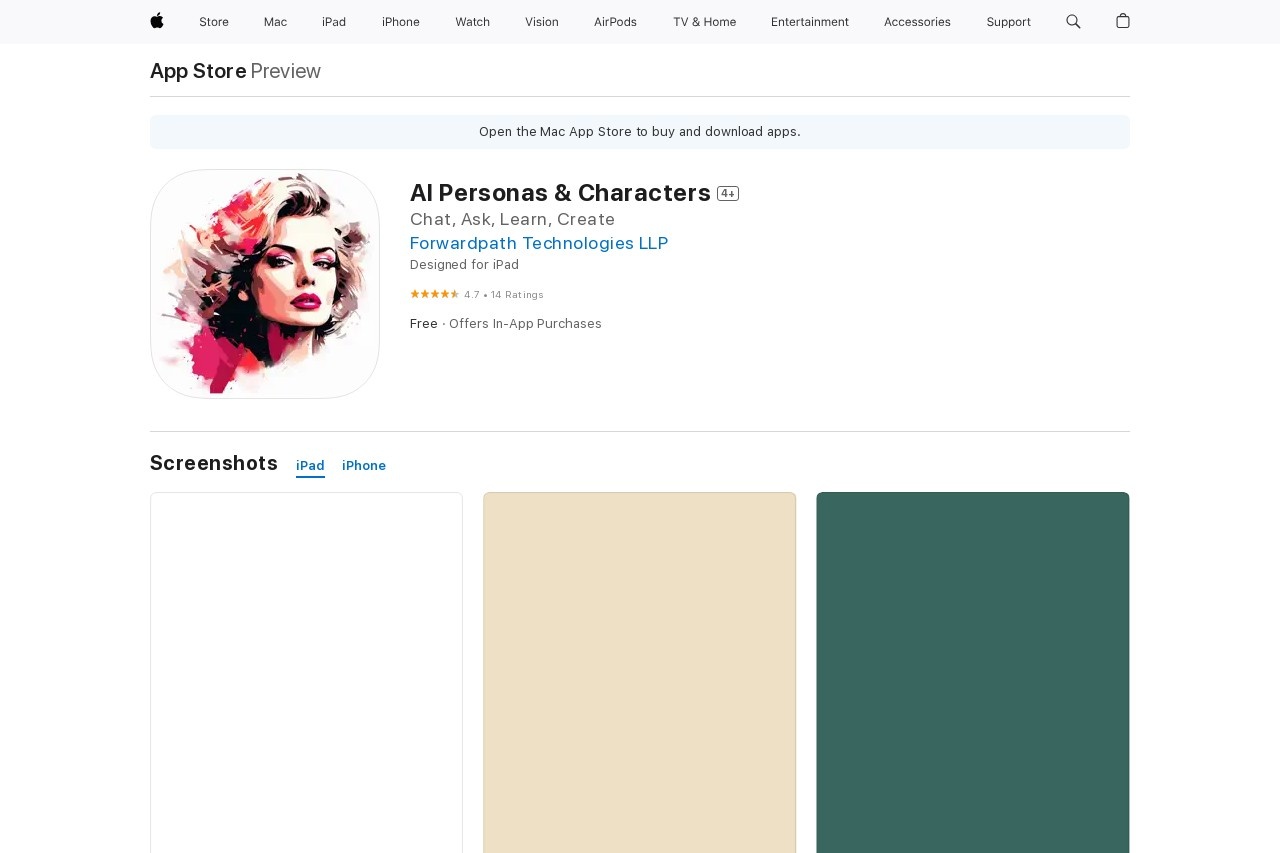
Task: Click the star rating icons
Action: click(435, 294)
